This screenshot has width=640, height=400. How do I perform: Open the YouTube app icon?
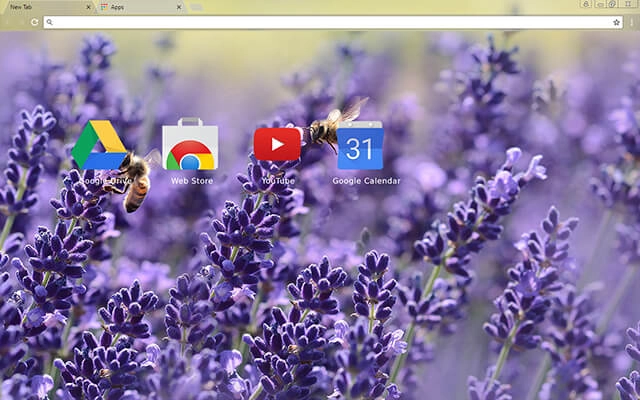pos(277,144)
